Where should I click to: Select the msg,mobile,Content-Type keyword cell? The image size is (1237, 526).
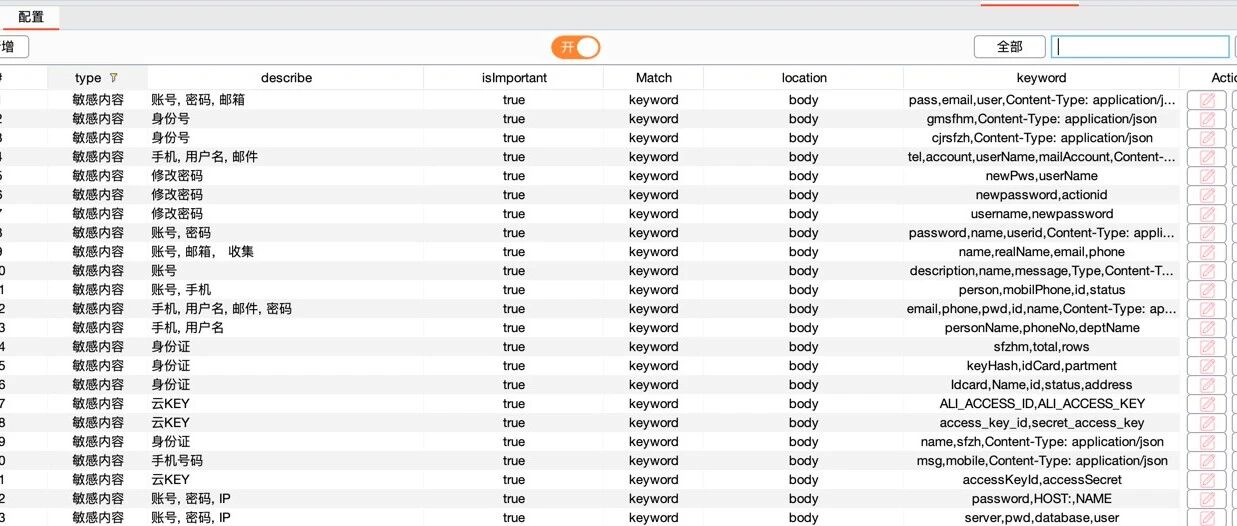click(x=1041, y=461)
